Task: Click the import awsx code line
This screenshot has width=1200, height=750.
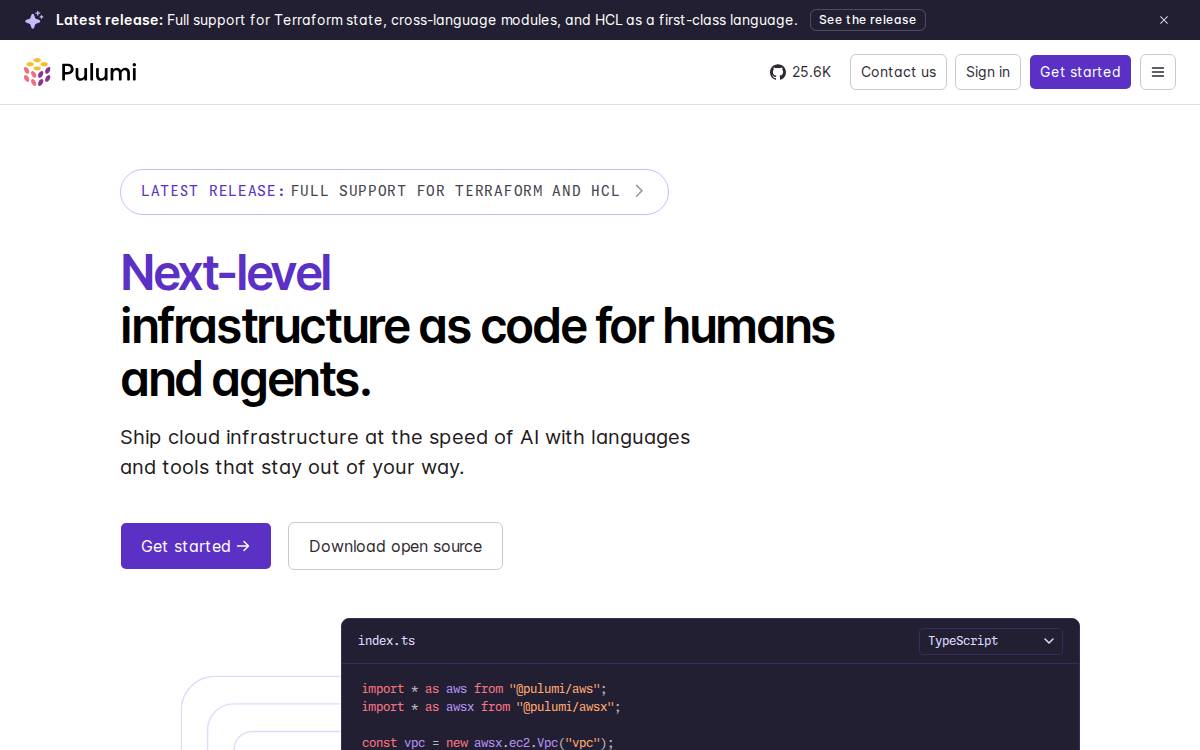Action: click(491, 707)
